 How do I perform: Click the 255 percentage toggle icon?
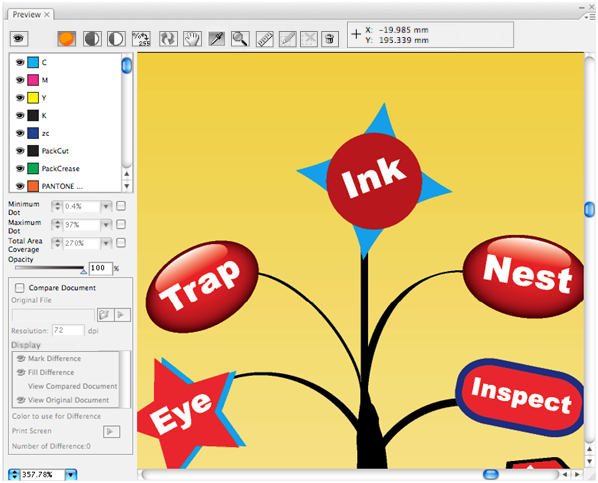[x=141, y=39]
